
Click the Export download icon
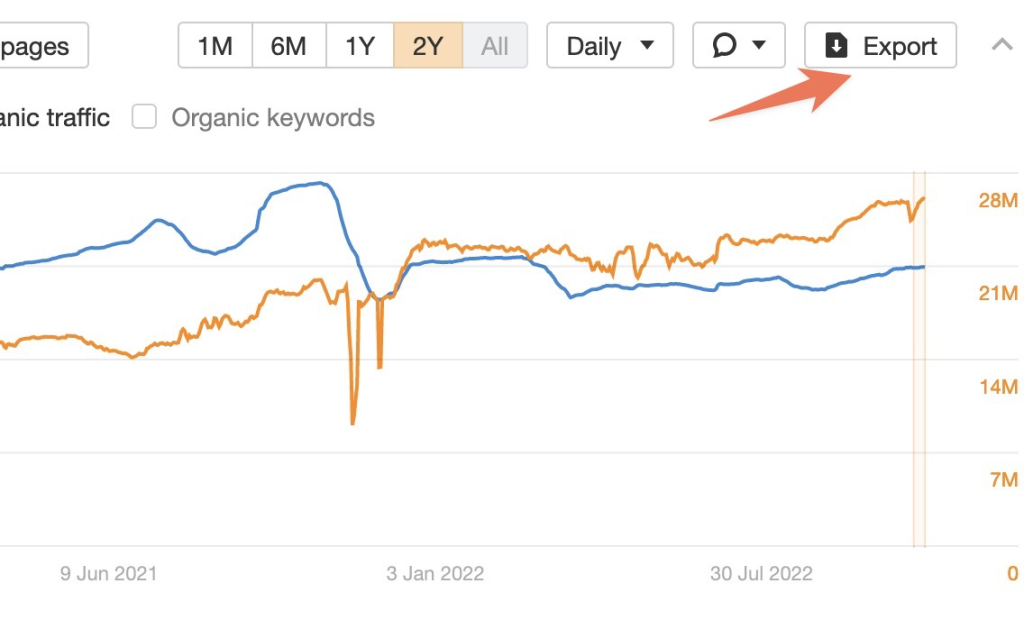pos(837,46)
